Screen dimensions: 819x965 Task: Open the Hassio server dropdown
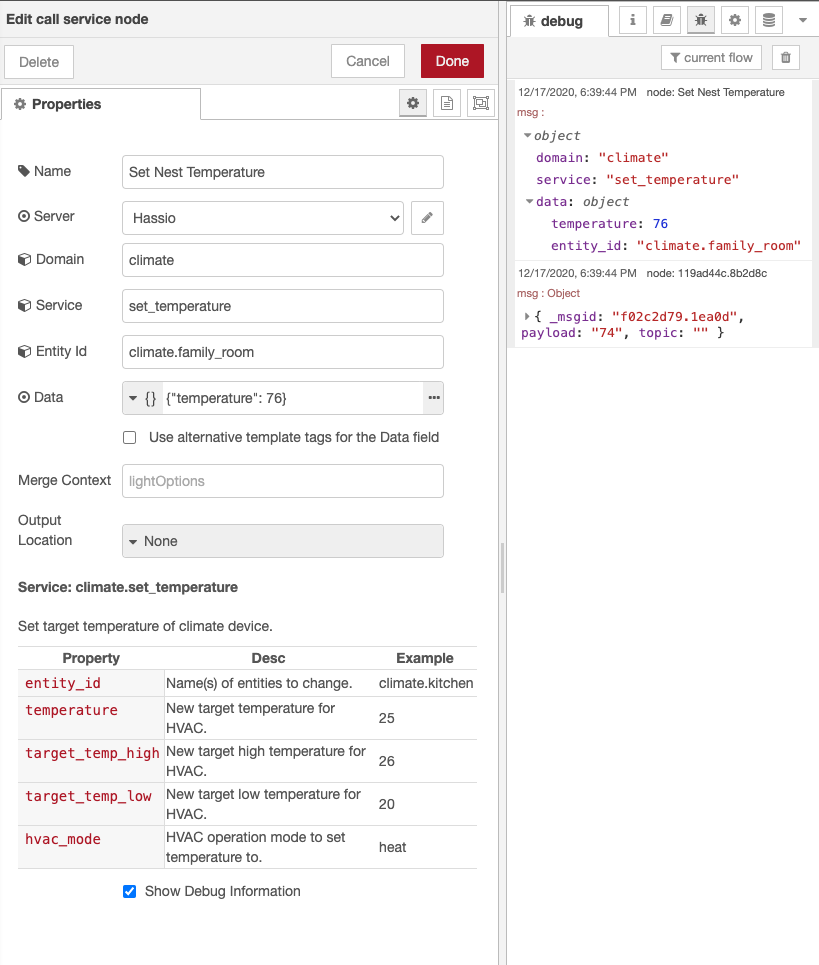coord(262,217)
